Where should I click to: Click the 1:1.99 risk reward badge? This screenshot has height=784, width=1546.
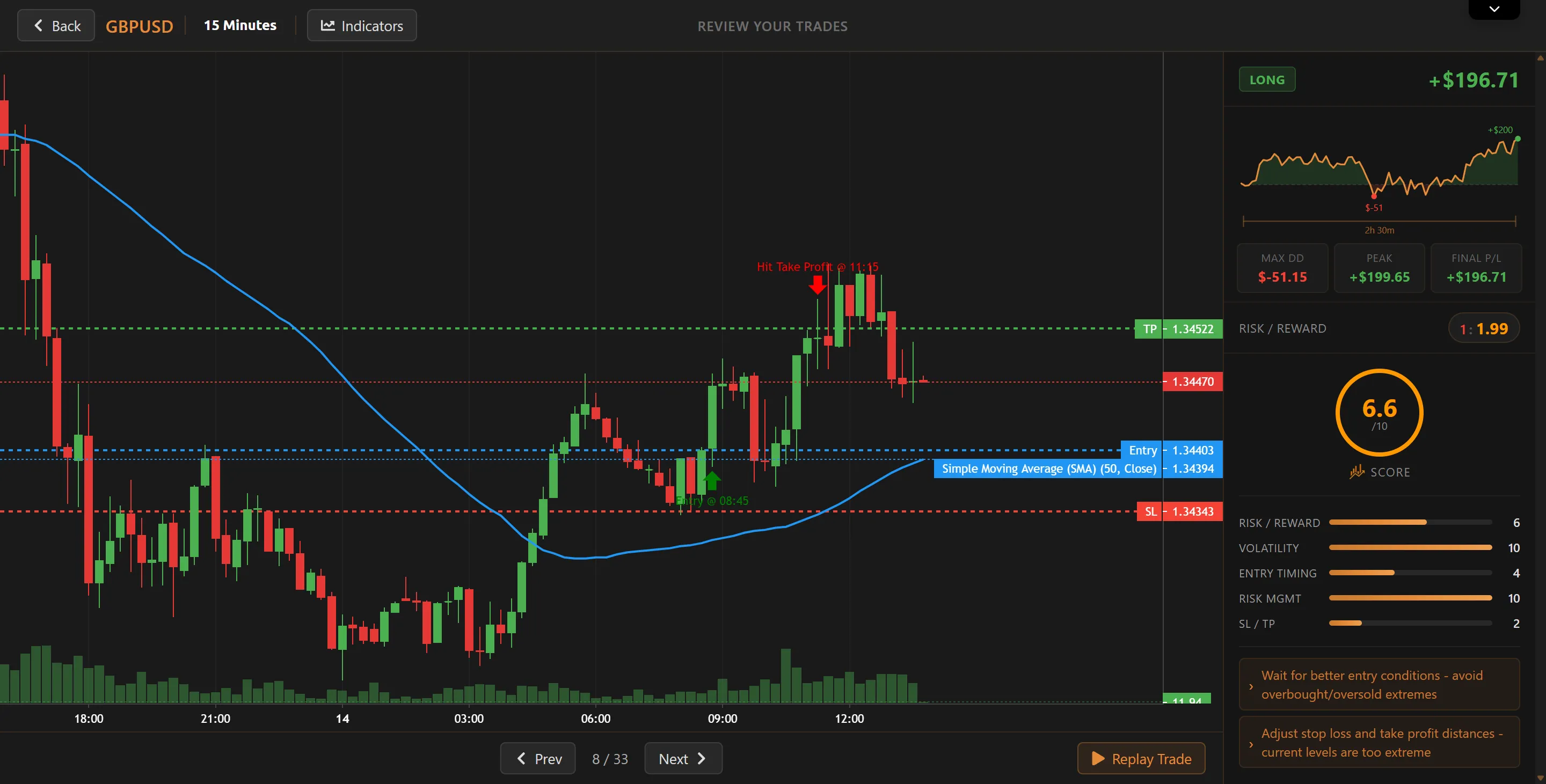click(1484, 328)
